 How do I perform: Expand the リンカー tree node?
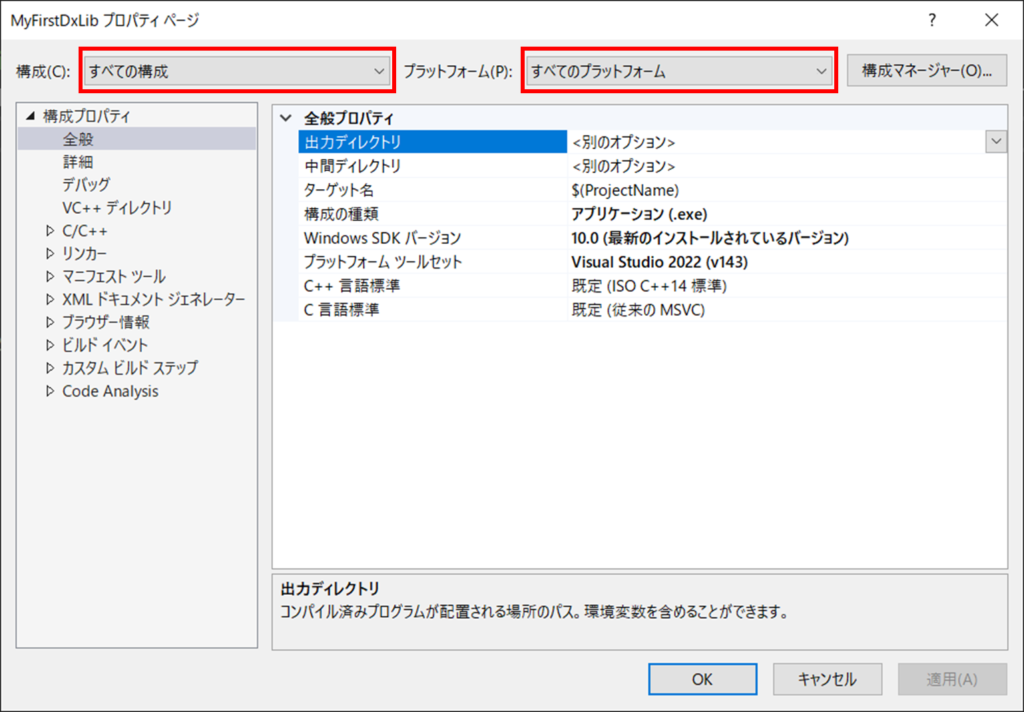[x=51, y=254]
